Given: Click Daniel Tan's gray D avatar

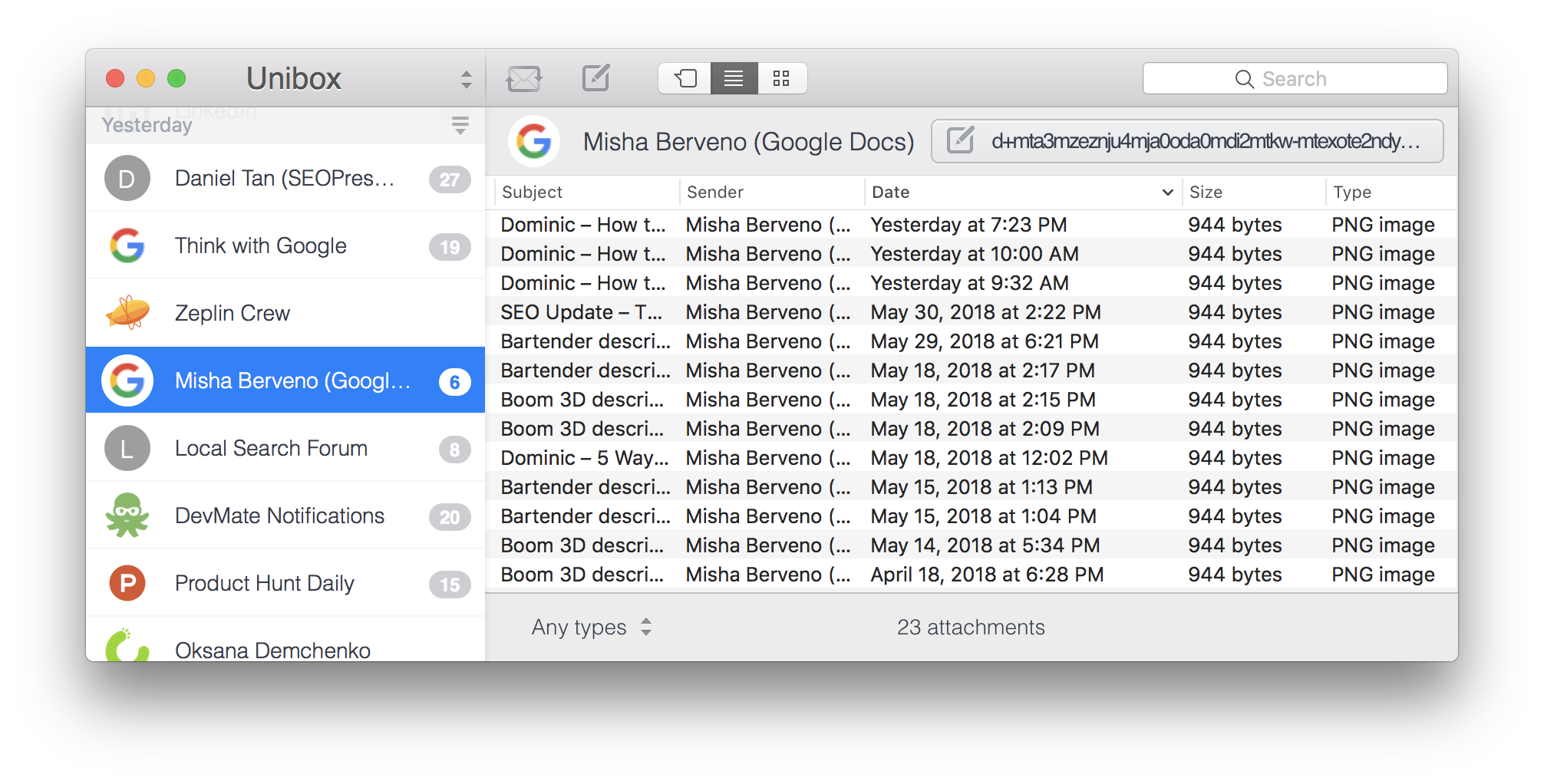Looking at the screenshot, I should click(127, 178).
